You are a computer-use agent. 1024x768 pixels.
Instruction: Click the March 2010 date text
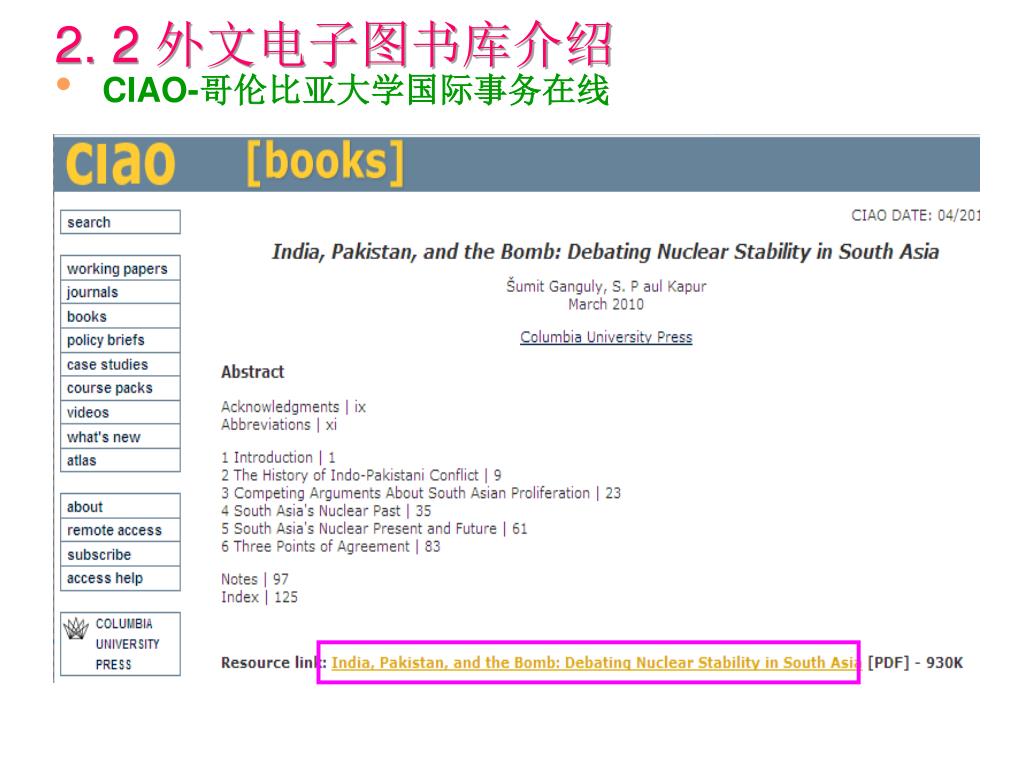[x=606, y=304]
